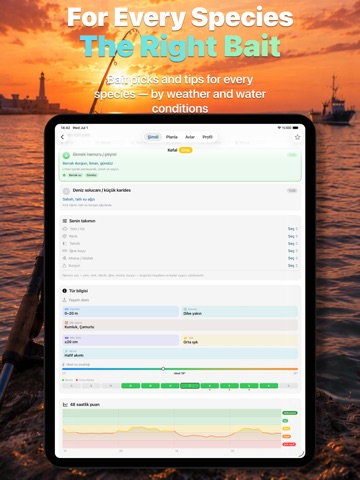
Task: Click the Hafif akıntı current tile
Action: coord(180,354)
